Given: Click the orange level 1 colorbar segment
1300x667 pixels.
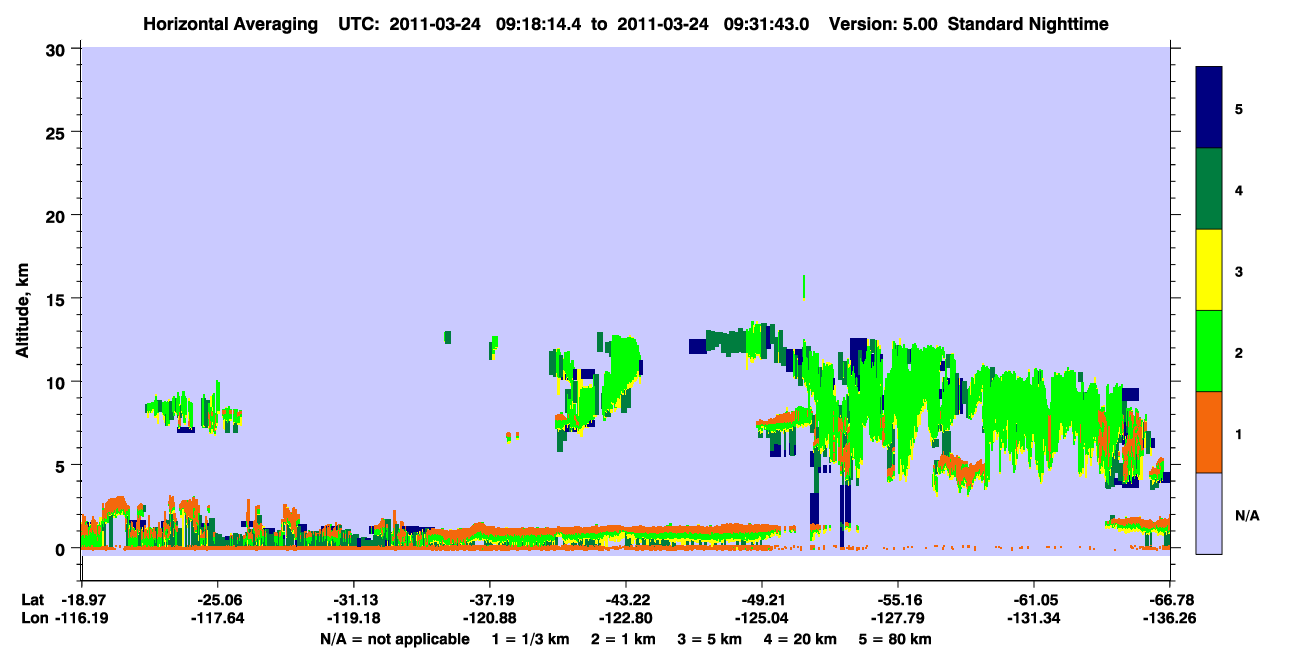Looking at the screenshot, I should coord(1209,432).
